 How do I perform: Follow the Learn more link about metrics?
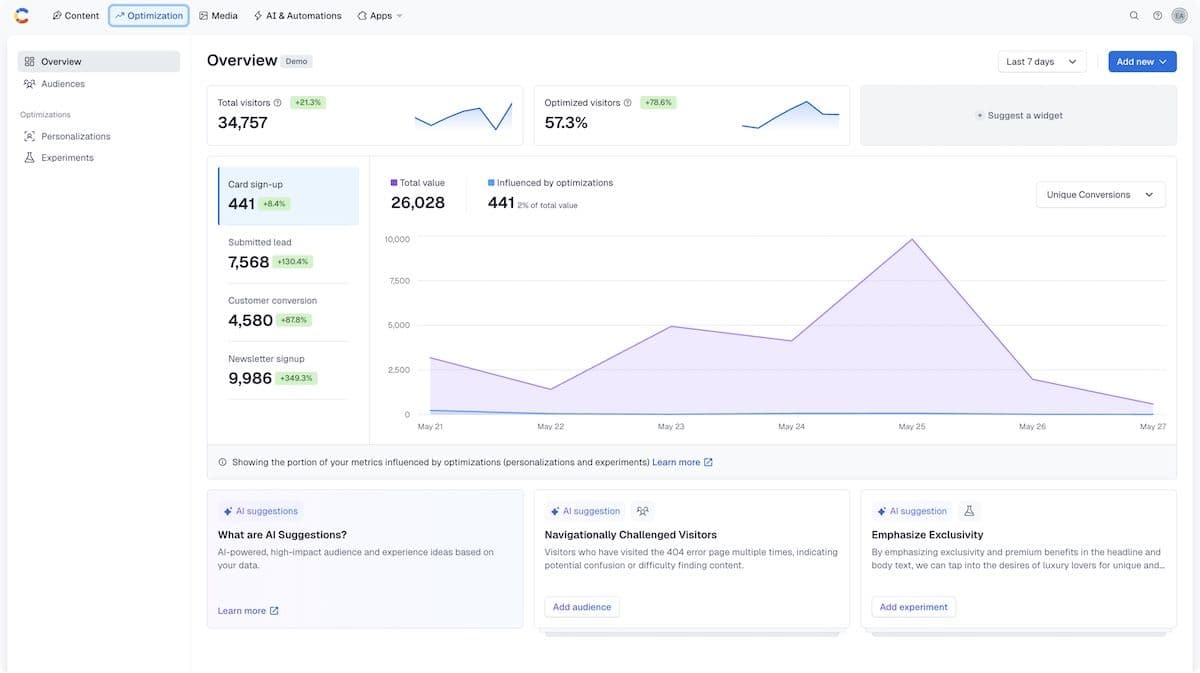(x=678, y=461)
